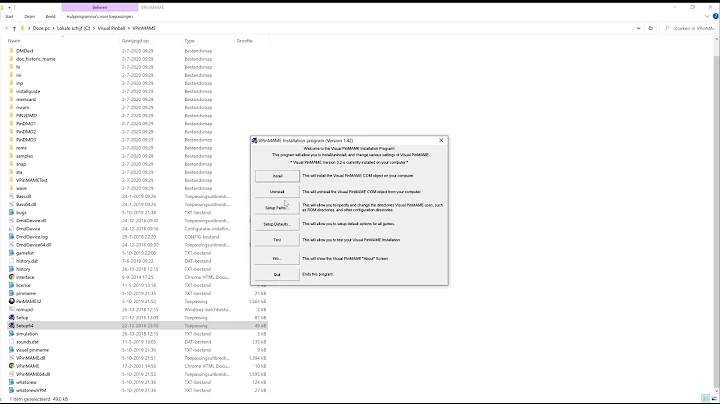Click the Quit button to end program

(277, 275)
